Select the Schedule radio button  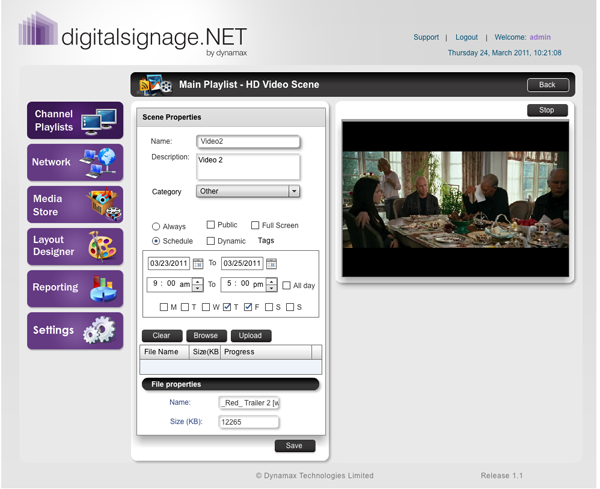156,241
